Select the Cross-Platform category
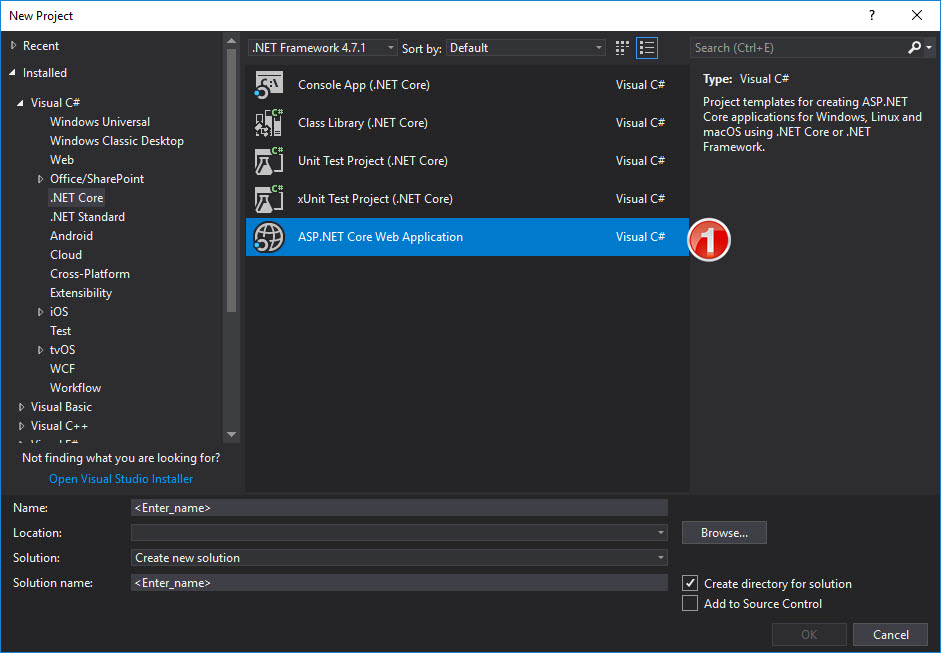Screen dimensions: 941x653 (x=90, y=274)
